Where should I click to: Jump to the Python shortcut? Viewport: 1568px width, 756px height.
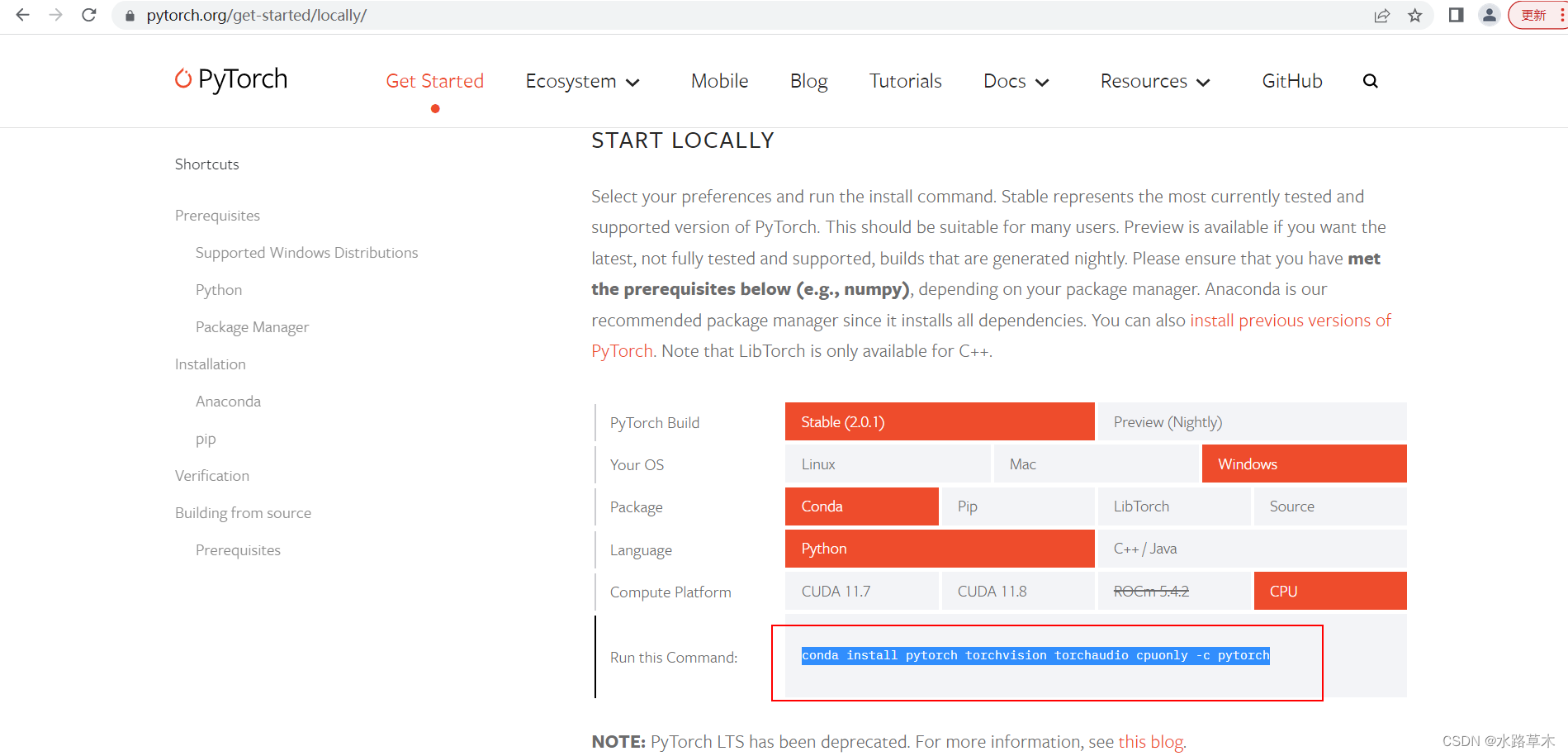[219, 290]
